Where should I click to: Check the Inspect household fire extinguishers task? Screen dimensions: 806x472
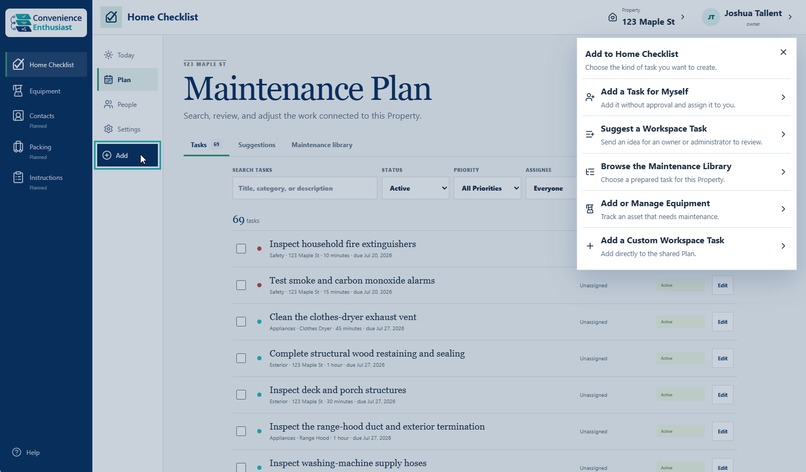pos(241,249)
